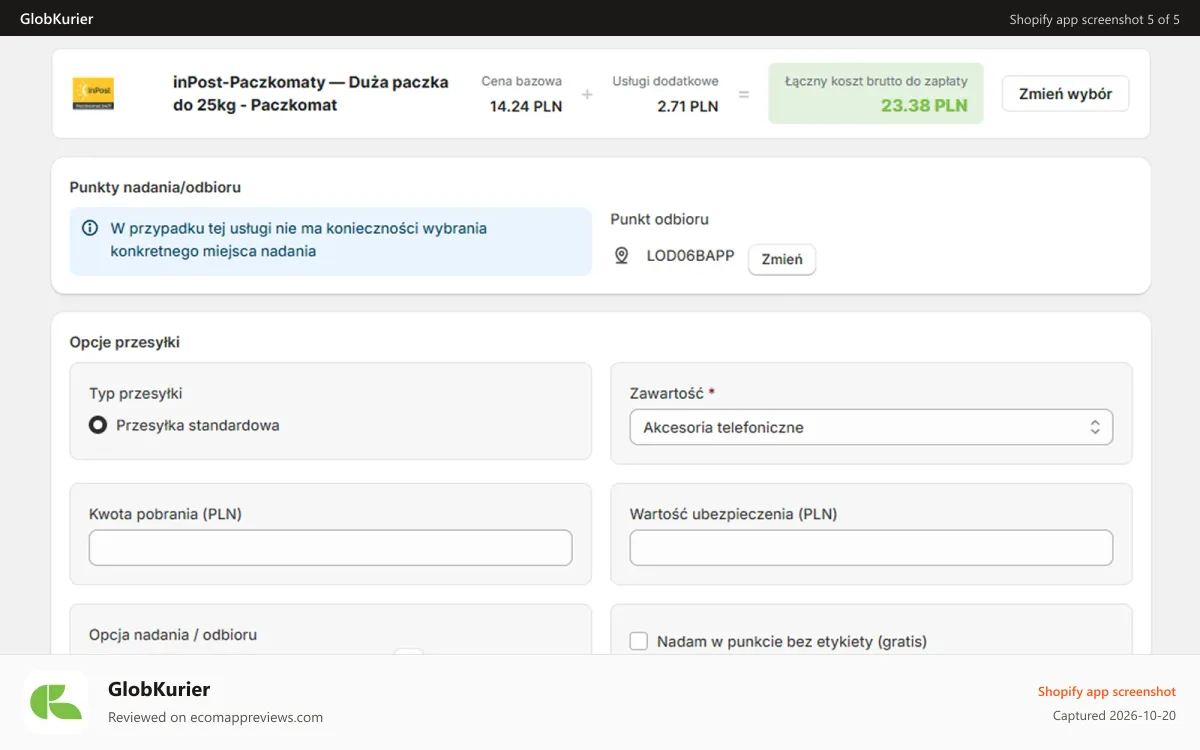Screen dimensions: 1200x750
Task: Click the Punkty nadania/odbioru heading
Action: point(155,187)
